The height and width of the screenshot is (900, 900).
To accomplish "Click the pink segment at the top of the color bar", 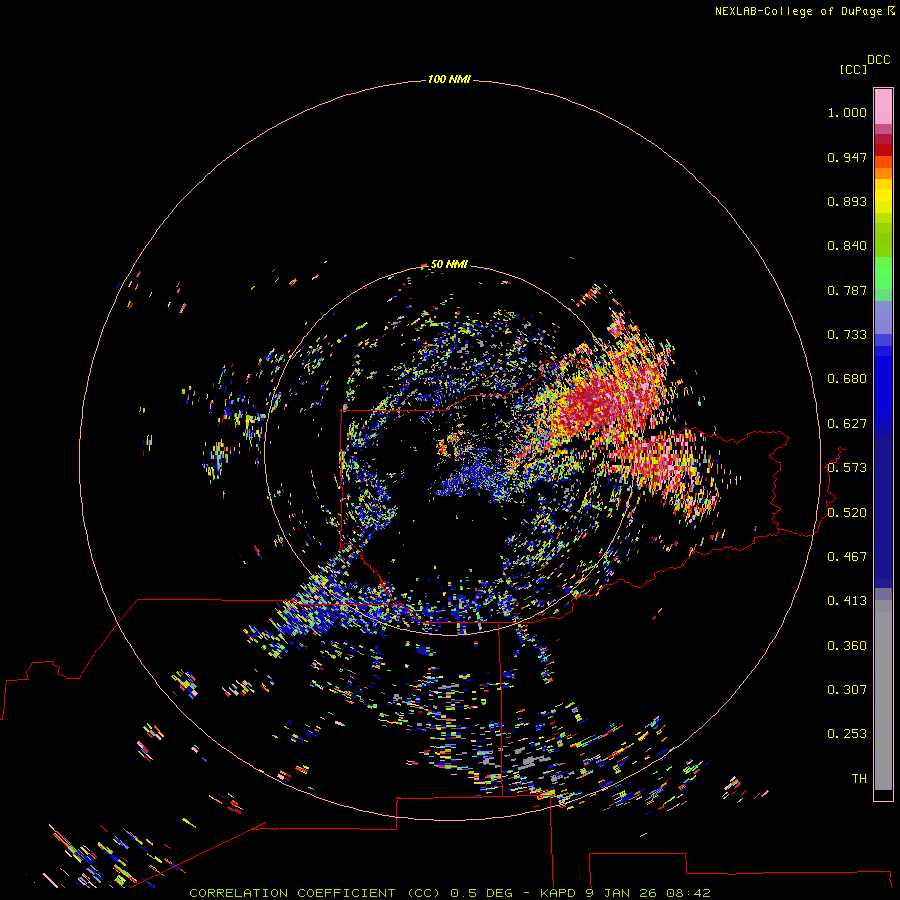I will pyautogui.click(x=883, y=107).
